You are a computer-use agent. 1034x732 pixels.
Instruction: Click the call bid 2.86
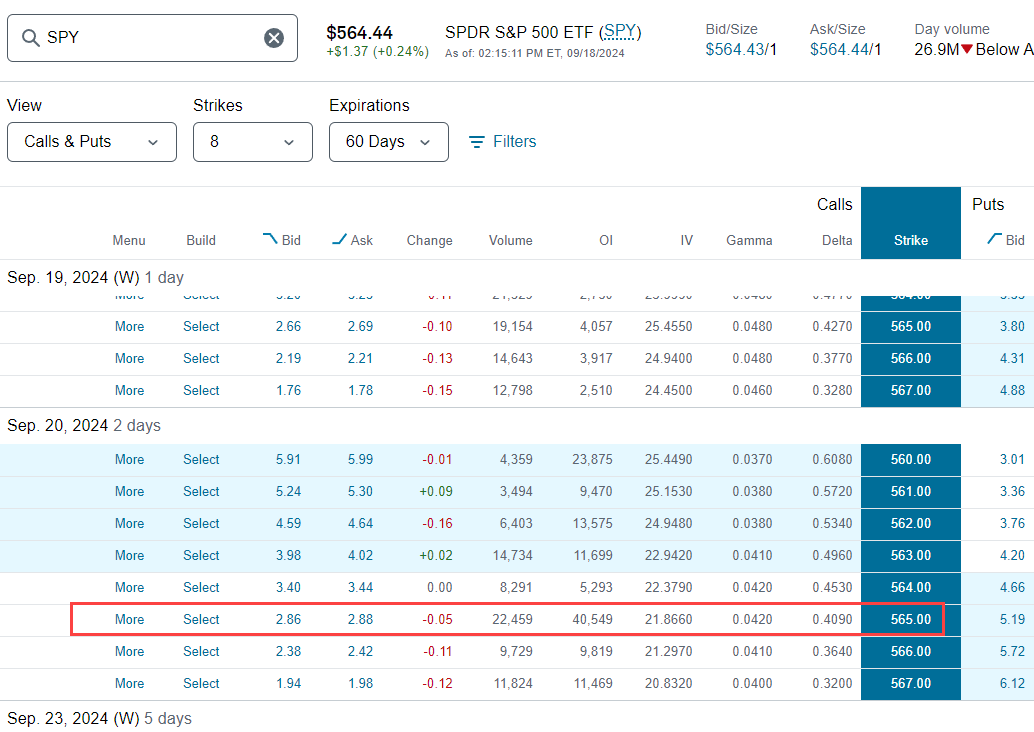click(x=288, y=619)
